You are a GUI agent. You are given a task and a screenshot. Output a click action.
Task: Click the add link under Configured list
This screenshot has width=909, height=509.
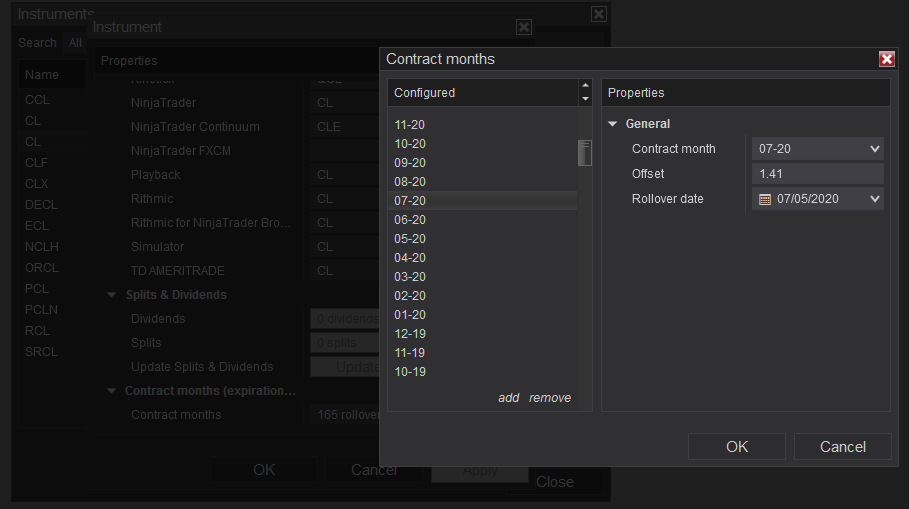(508, 398)
